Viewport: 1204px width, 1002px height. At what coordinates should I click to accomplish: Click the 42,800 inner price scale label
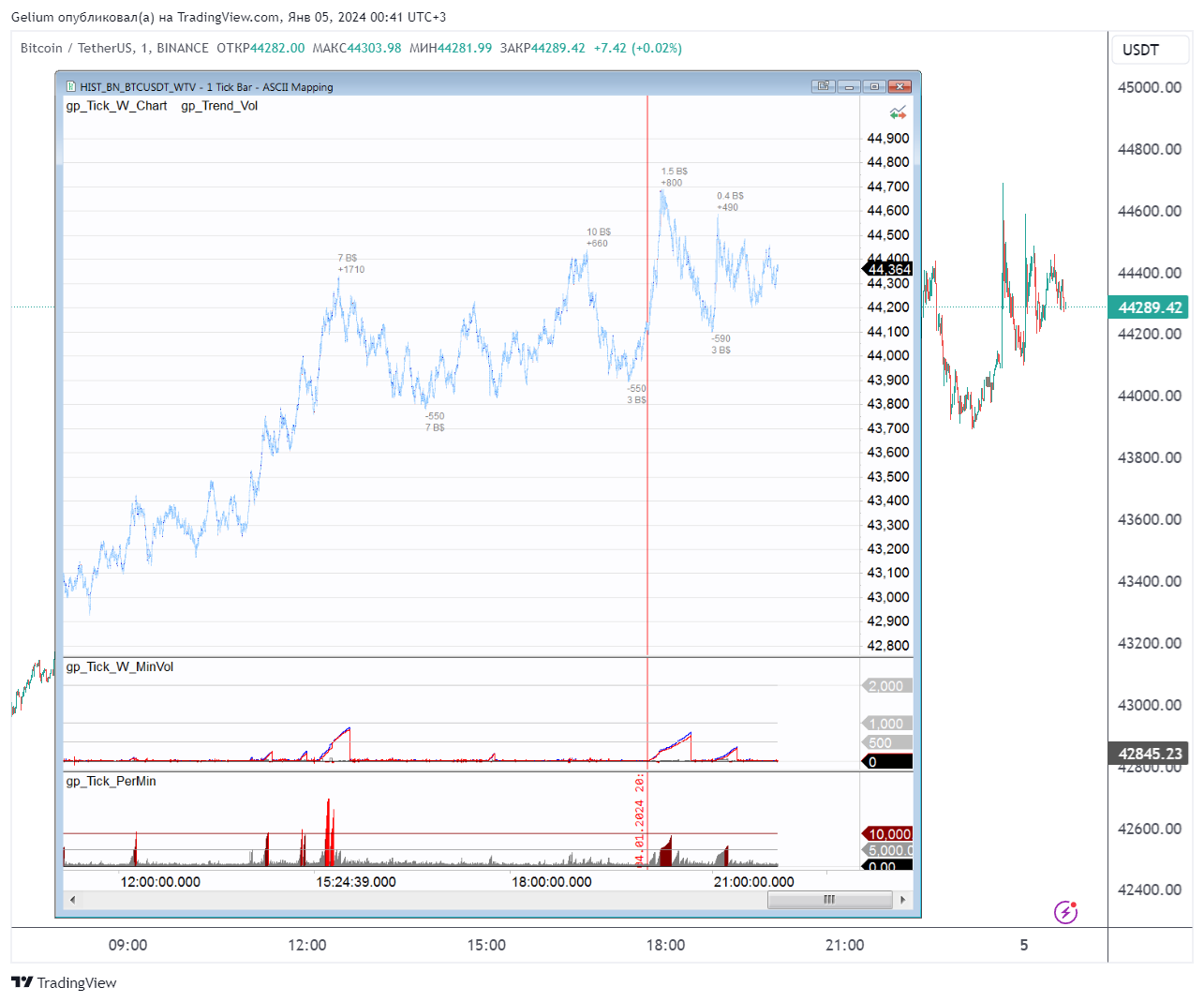tap(888, 646)
